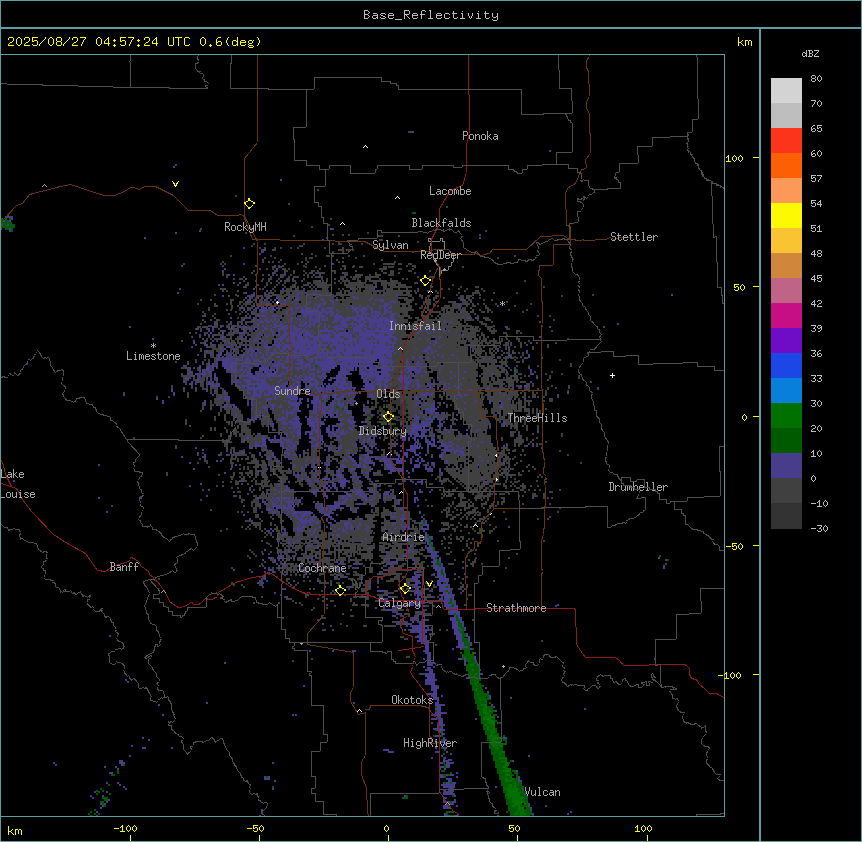Click the Sundre town label
The height and width of the screenshot is (842, 862).
[292, 391]
